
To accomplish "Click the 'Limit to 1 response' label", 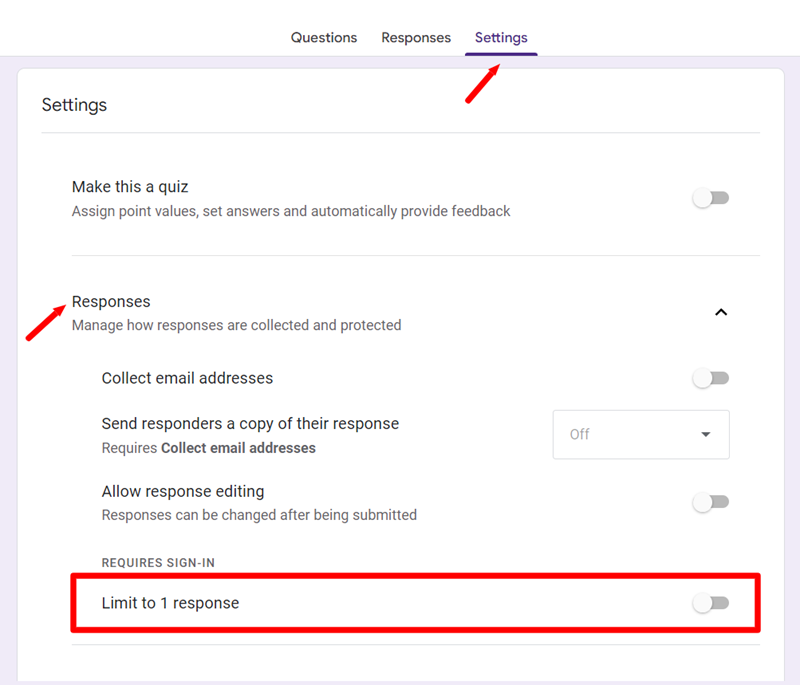I will pos(170,603).
